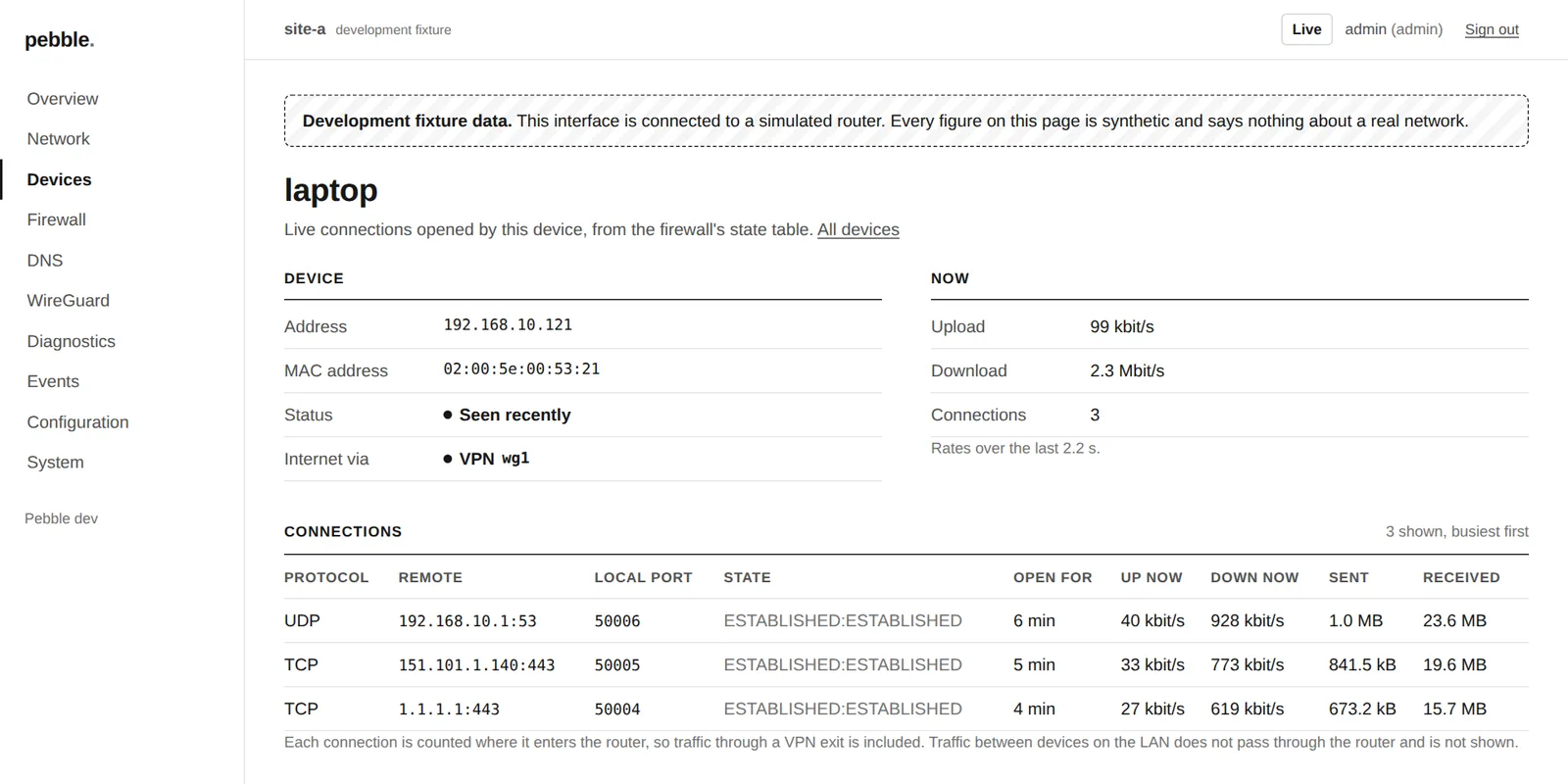This screenshot has width=1568, height=784.
Task: Follow the All devices link
Action: click(x=857, y=229)
